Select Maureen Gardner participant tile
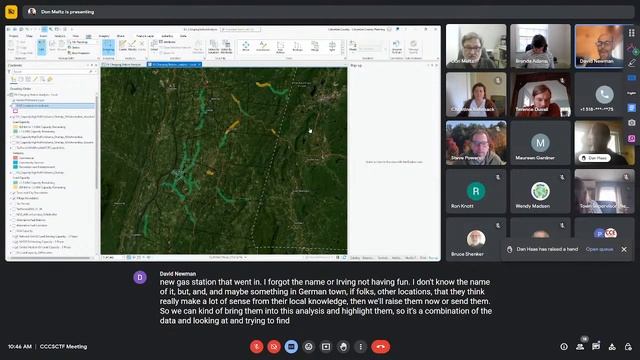This screenshot has width=640, height=360. [x=540, y=143]
